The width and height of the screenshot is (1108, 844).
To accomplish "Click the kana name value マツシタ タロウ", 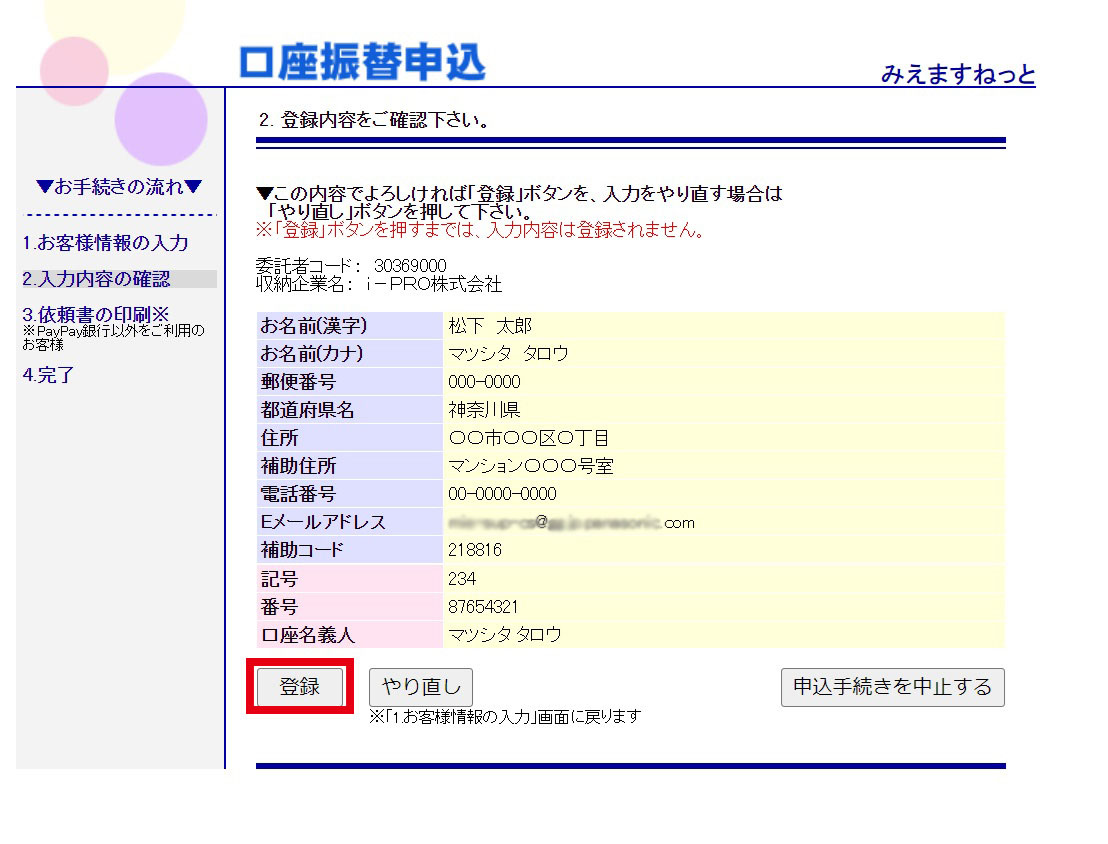I will click(x=508, y=354).
